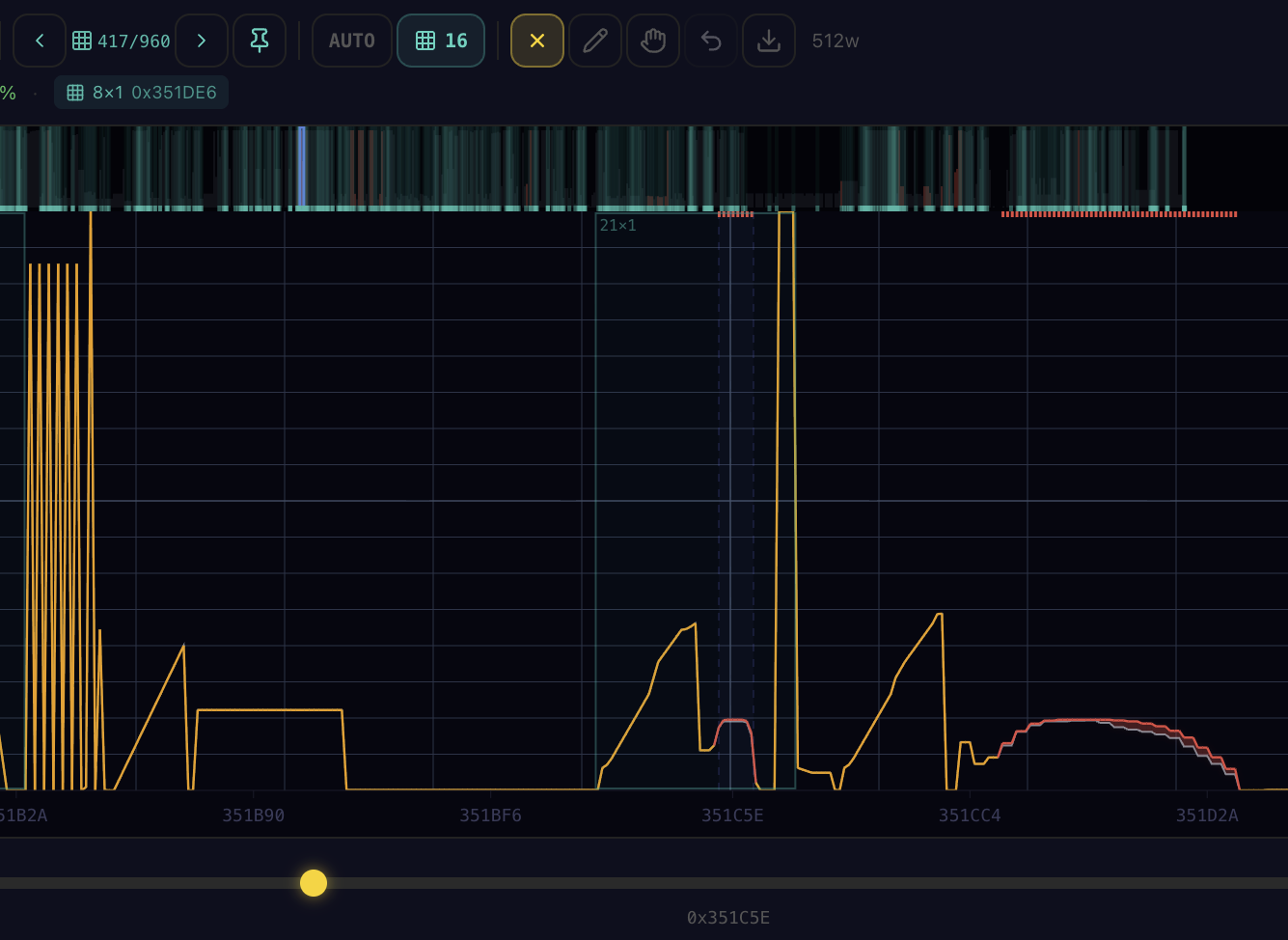Select the pencil edit tool
Viewport: 1288px width, 940px height.
pyautogui.click(x=595, y=41)
